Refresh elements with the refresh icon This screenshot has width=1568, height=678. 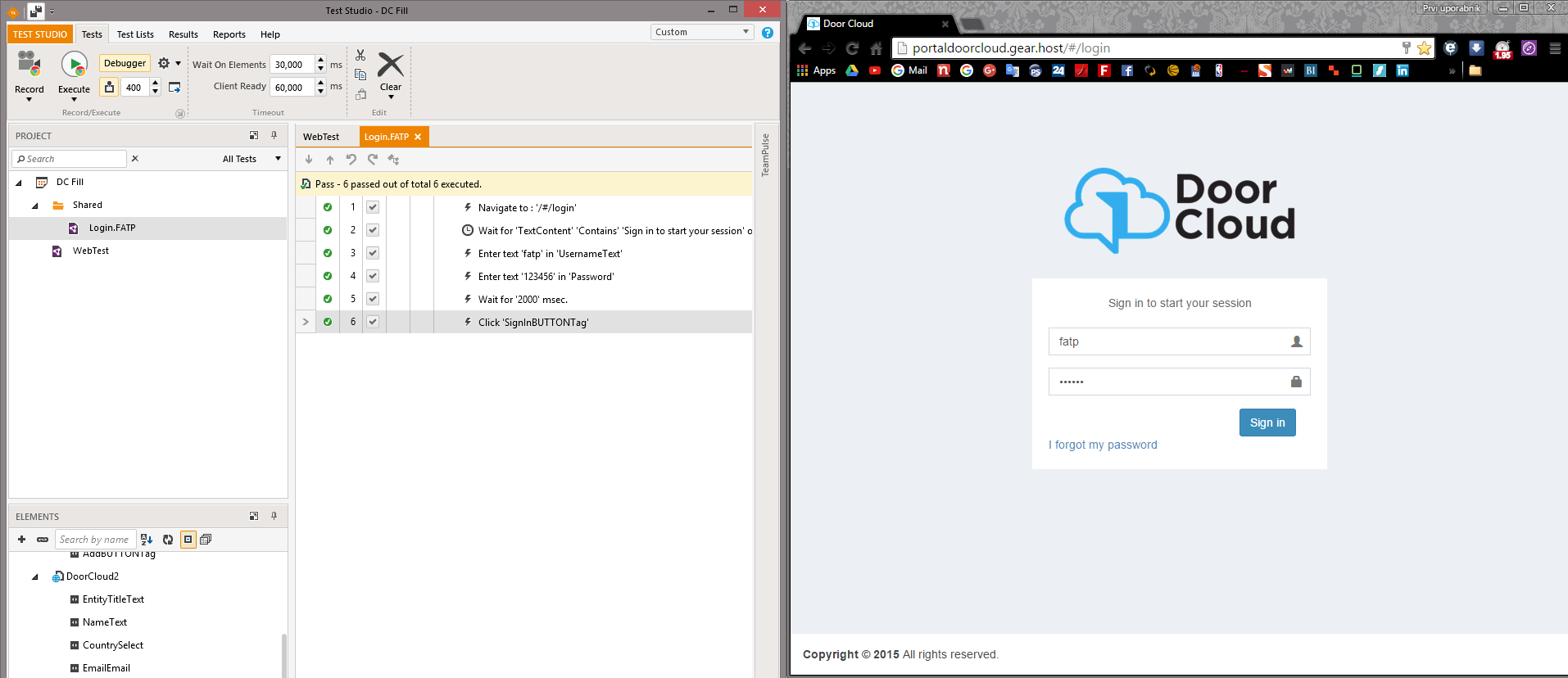(168, 540)
